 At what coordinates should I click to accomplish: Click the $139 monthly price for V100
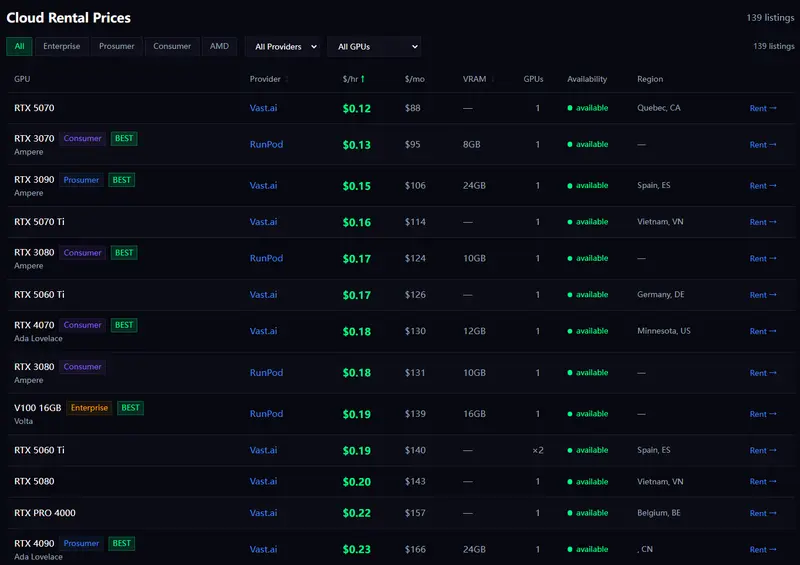pyautogui.click(x=415, y=413)
